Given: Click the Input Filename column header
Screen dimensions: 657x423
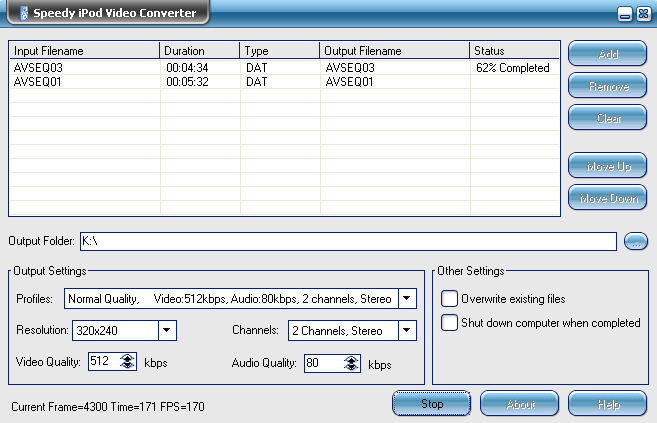Looking at the screenshot, I should coord(85,51).
